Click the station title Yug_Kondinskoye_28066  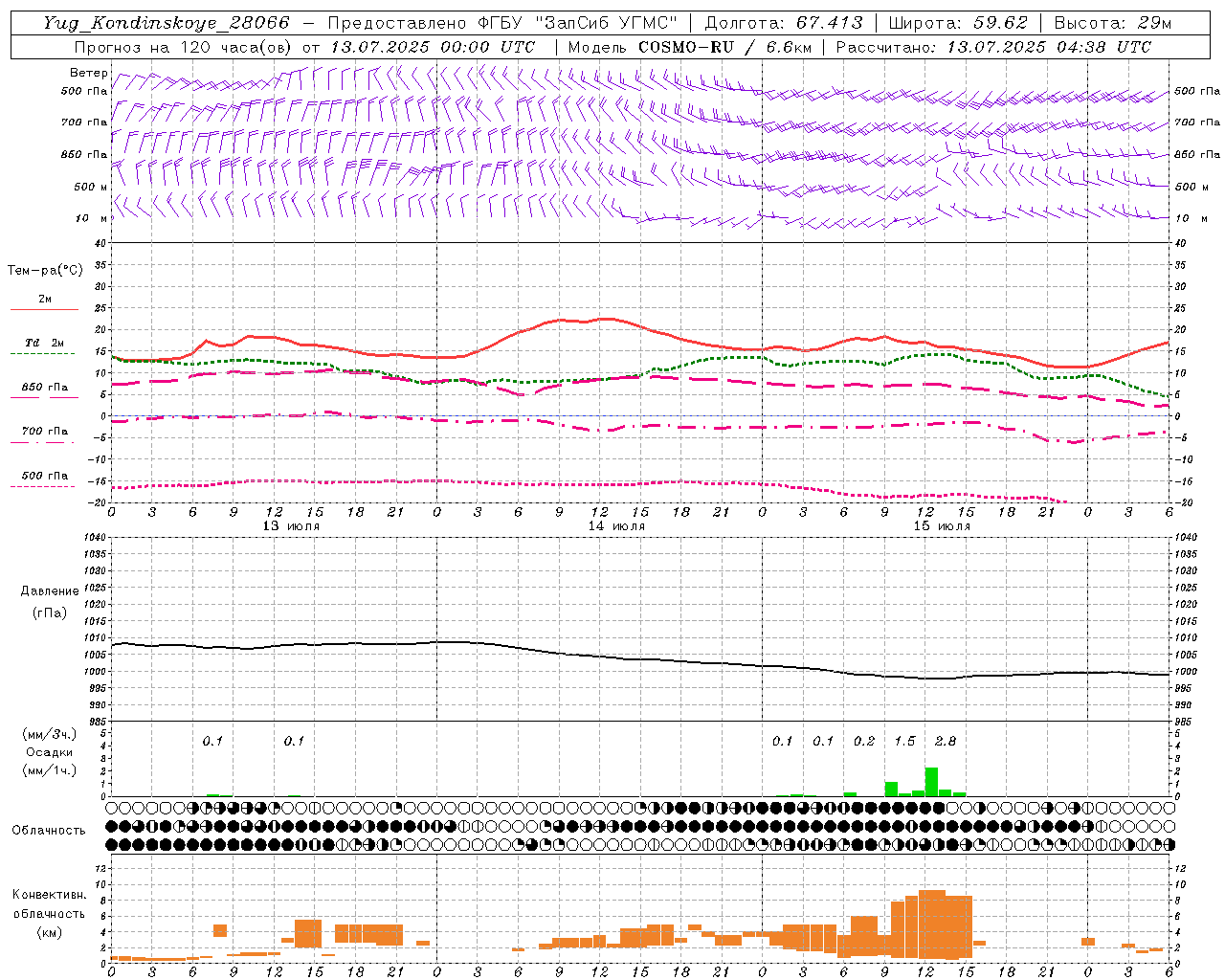click(166, 23)
